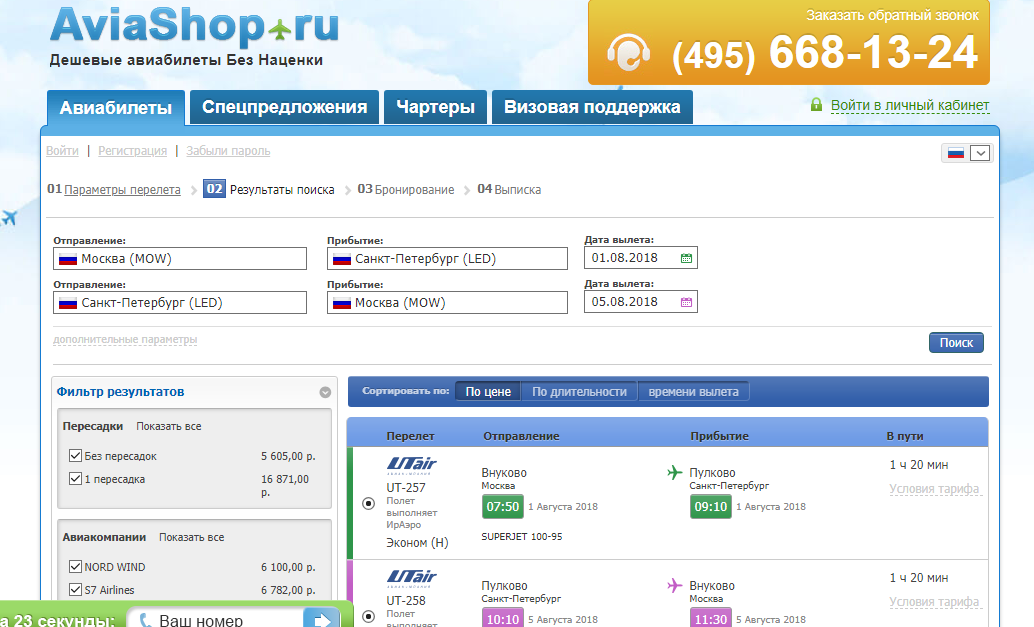Expand дополнительные параметры search options

point(125,340)
